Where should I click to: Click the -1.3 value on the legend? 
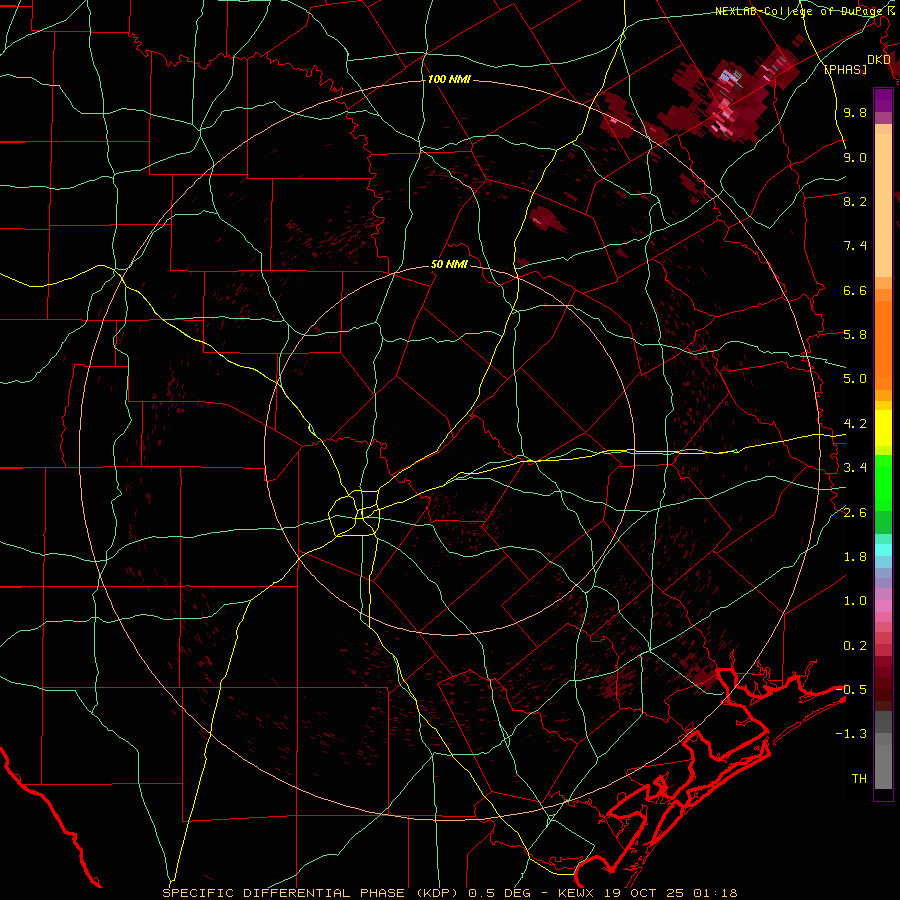(x=851, y=734)
